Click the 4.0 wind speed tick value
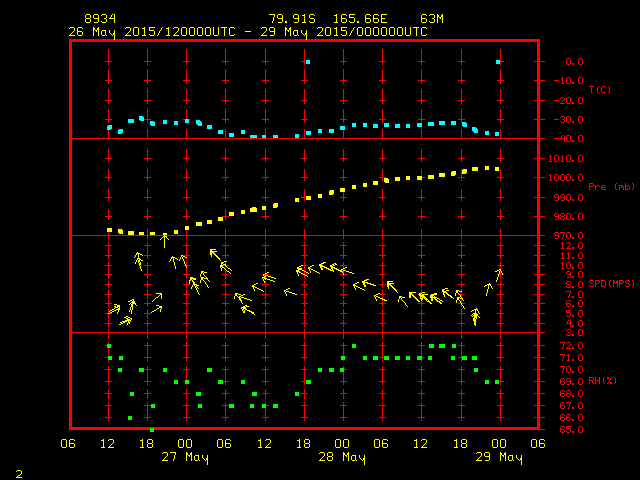The height and width of the screenshot is (480, 640). pos(574,324)
